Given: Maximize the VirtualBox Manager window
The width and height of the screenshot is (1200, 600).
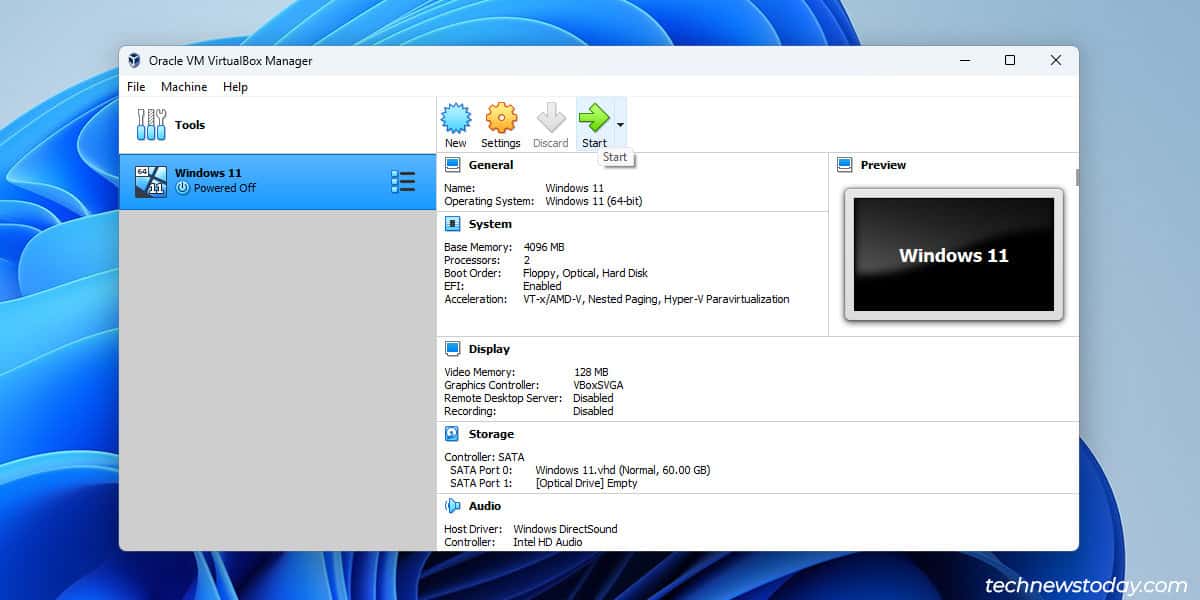Looking at the screenshot, I should click(x=1010, y=60).
